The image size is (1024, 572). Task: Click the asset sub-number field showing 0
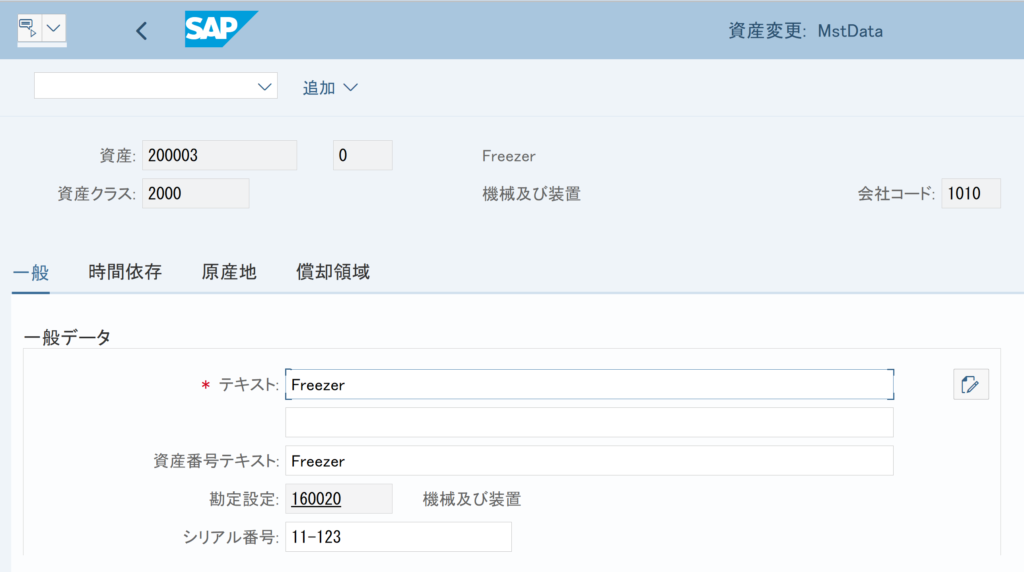click(x=362, y=155)
